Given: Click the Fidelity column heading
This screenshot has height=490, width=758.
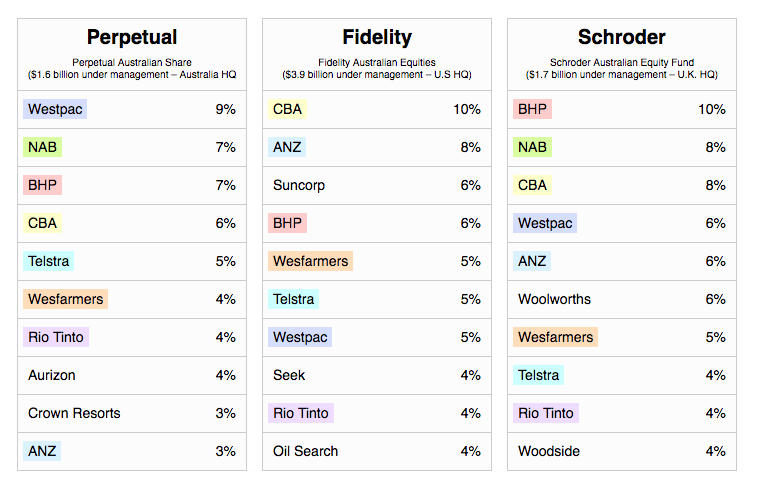Looking at the screenshot, I should click(377, 37).
